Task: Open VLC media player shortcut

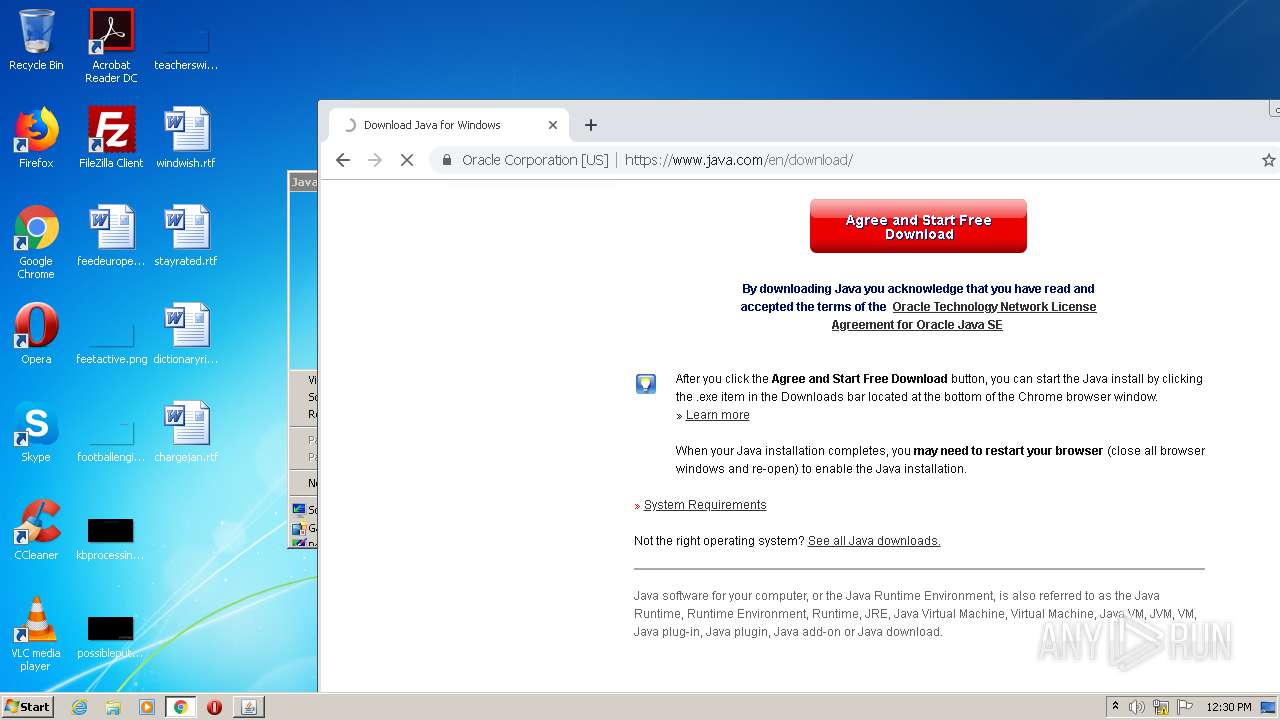Action: click(x=36, y=634)
